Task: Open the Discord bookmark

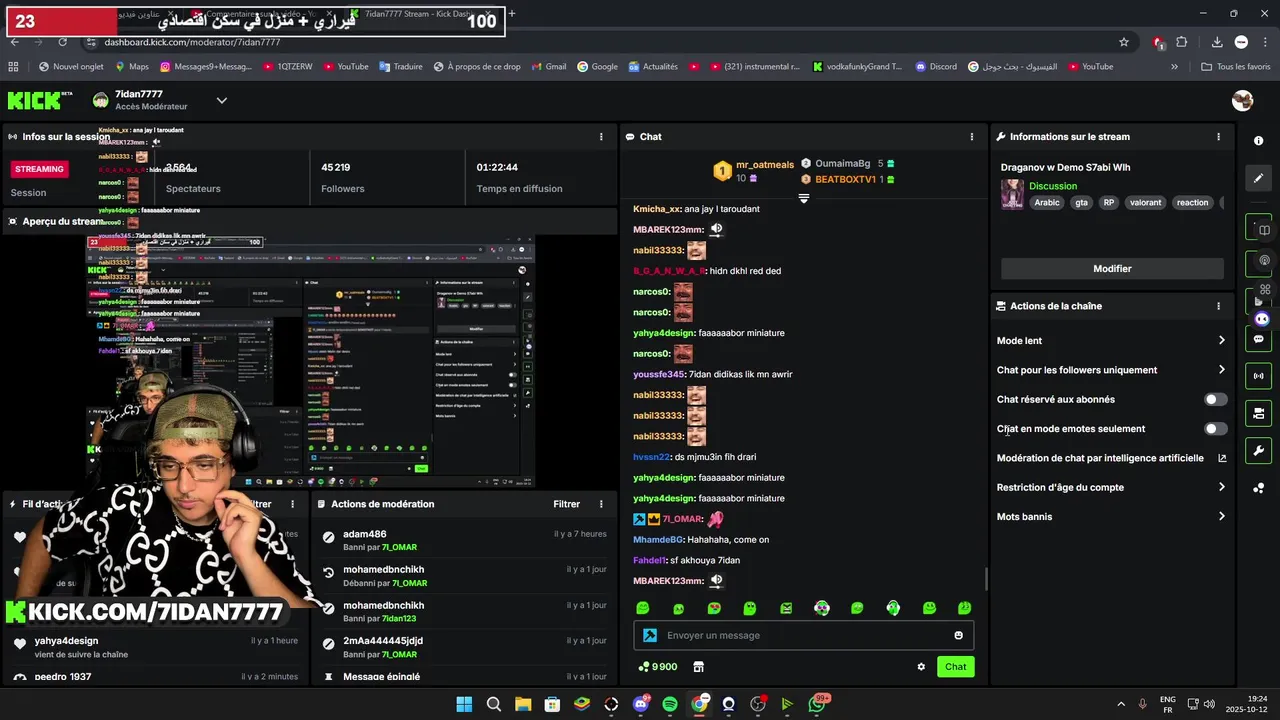Action: (935, 67)
